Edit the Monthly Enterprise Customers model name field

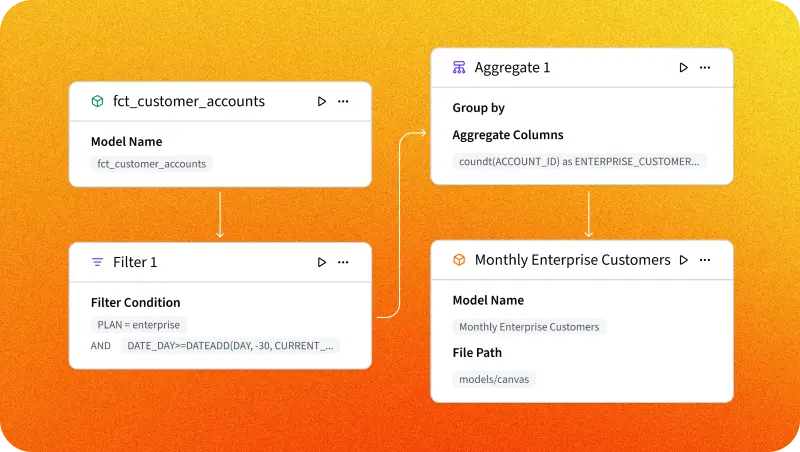[529, 326]
